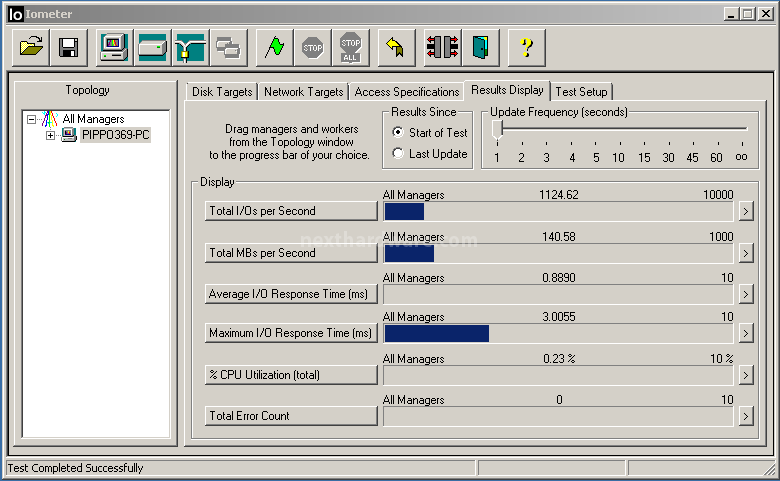
Task: Select the Results Display tab
Action: pos(507,91)
